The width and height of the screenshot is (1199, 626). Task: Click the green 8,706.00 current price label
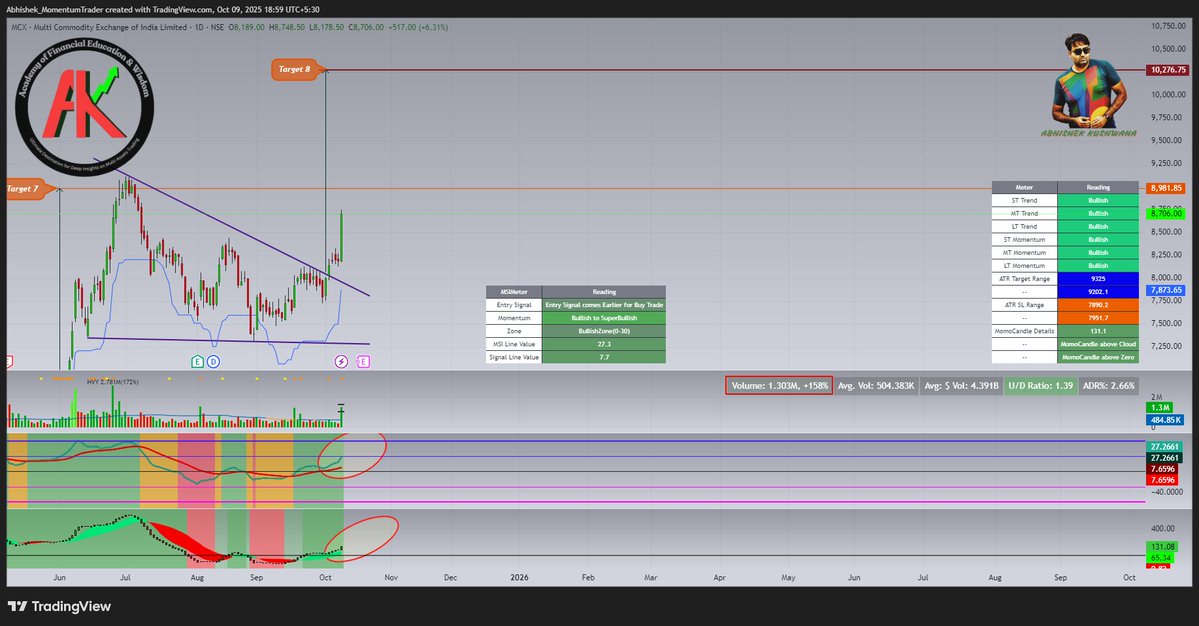coord(1166,214)
